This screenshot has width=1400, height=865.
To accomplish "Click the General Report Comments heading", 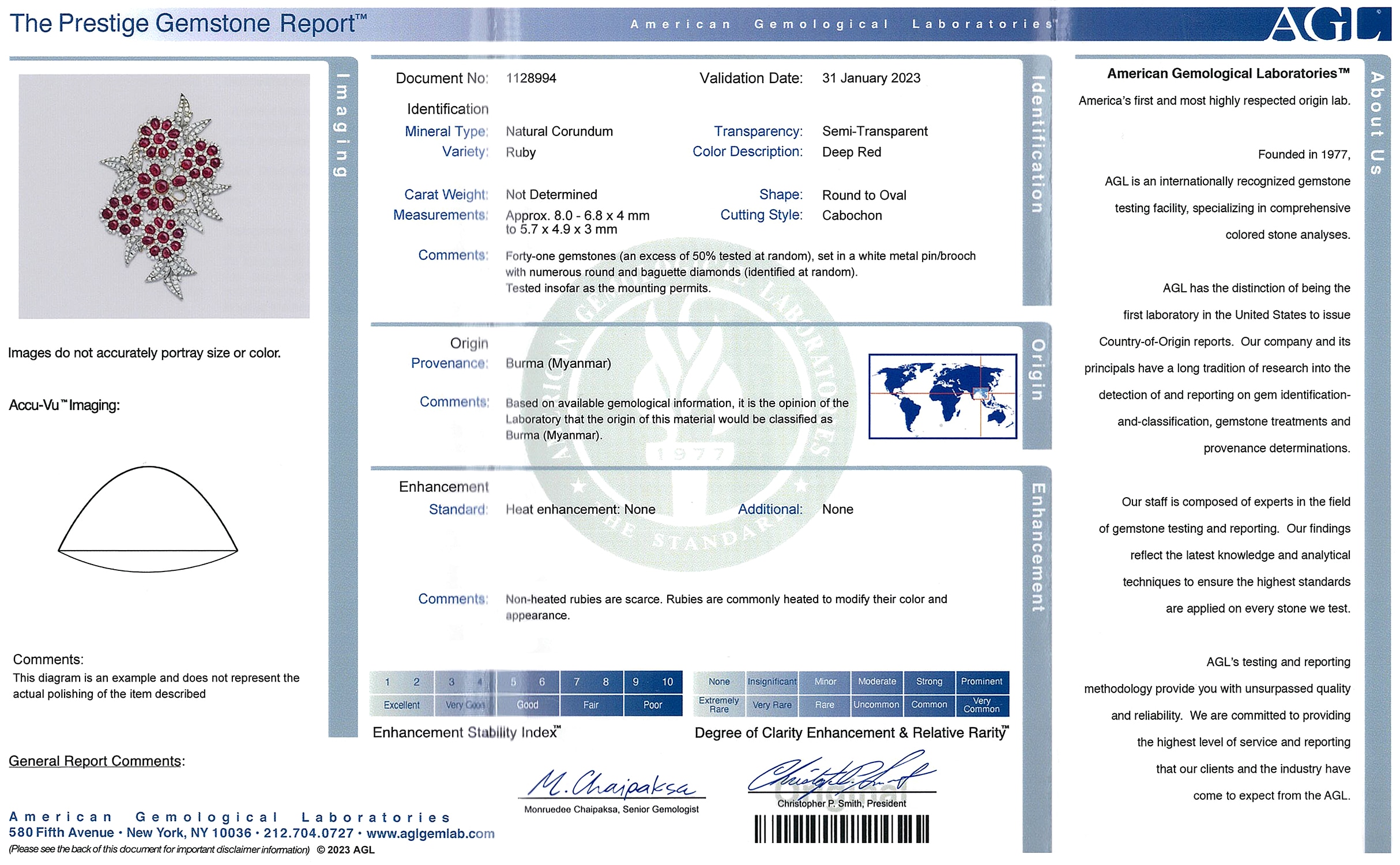I will click(x=96, y=761).
